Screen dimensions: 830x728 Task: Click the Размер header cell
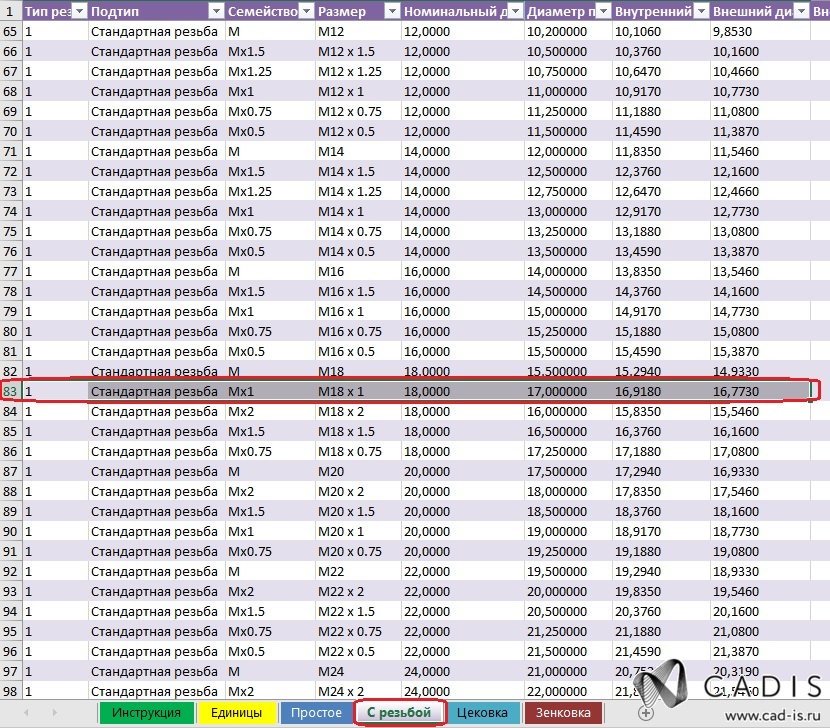coord(358,11)
